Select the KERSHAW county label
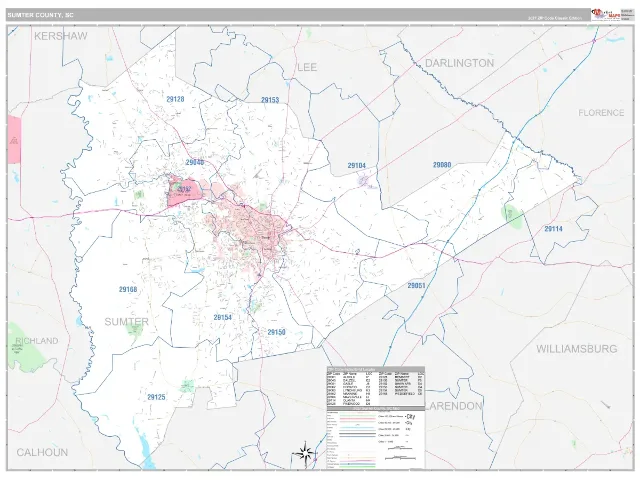The image size is (640, 480). [60, 36]
